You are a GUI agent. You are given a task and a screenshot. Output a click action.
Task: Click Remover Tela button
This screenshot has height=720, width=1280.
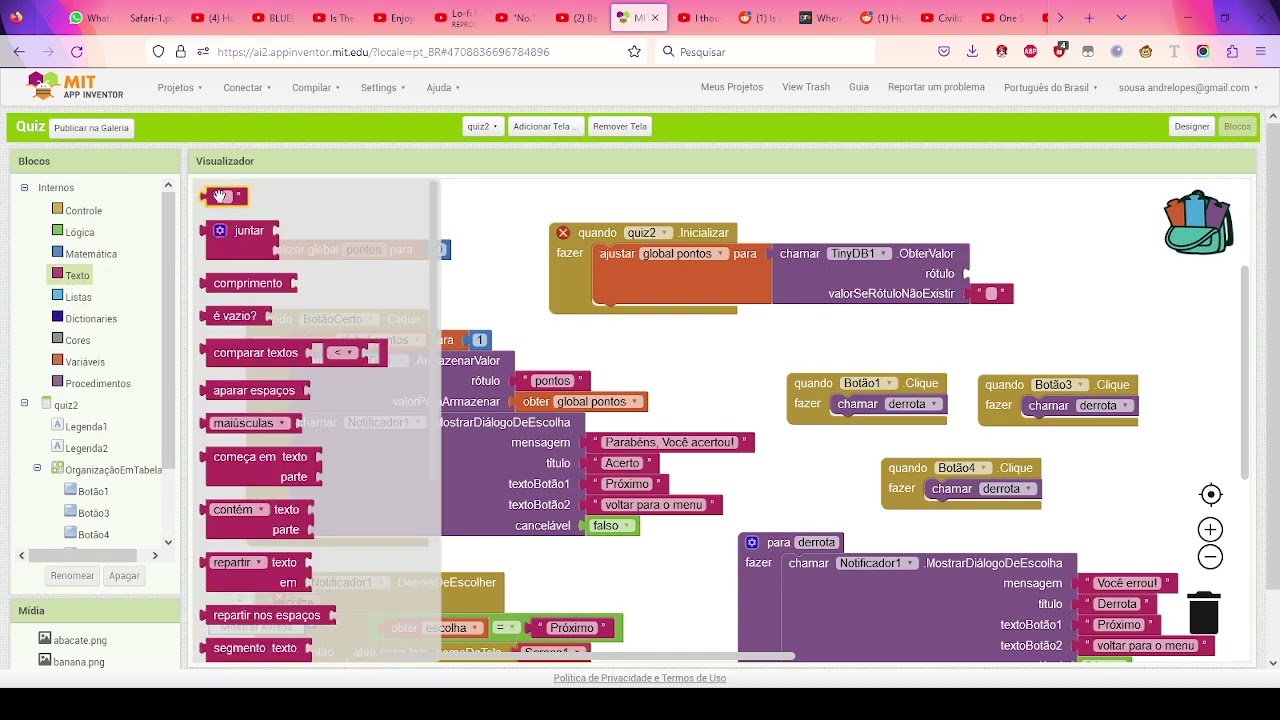620,127
